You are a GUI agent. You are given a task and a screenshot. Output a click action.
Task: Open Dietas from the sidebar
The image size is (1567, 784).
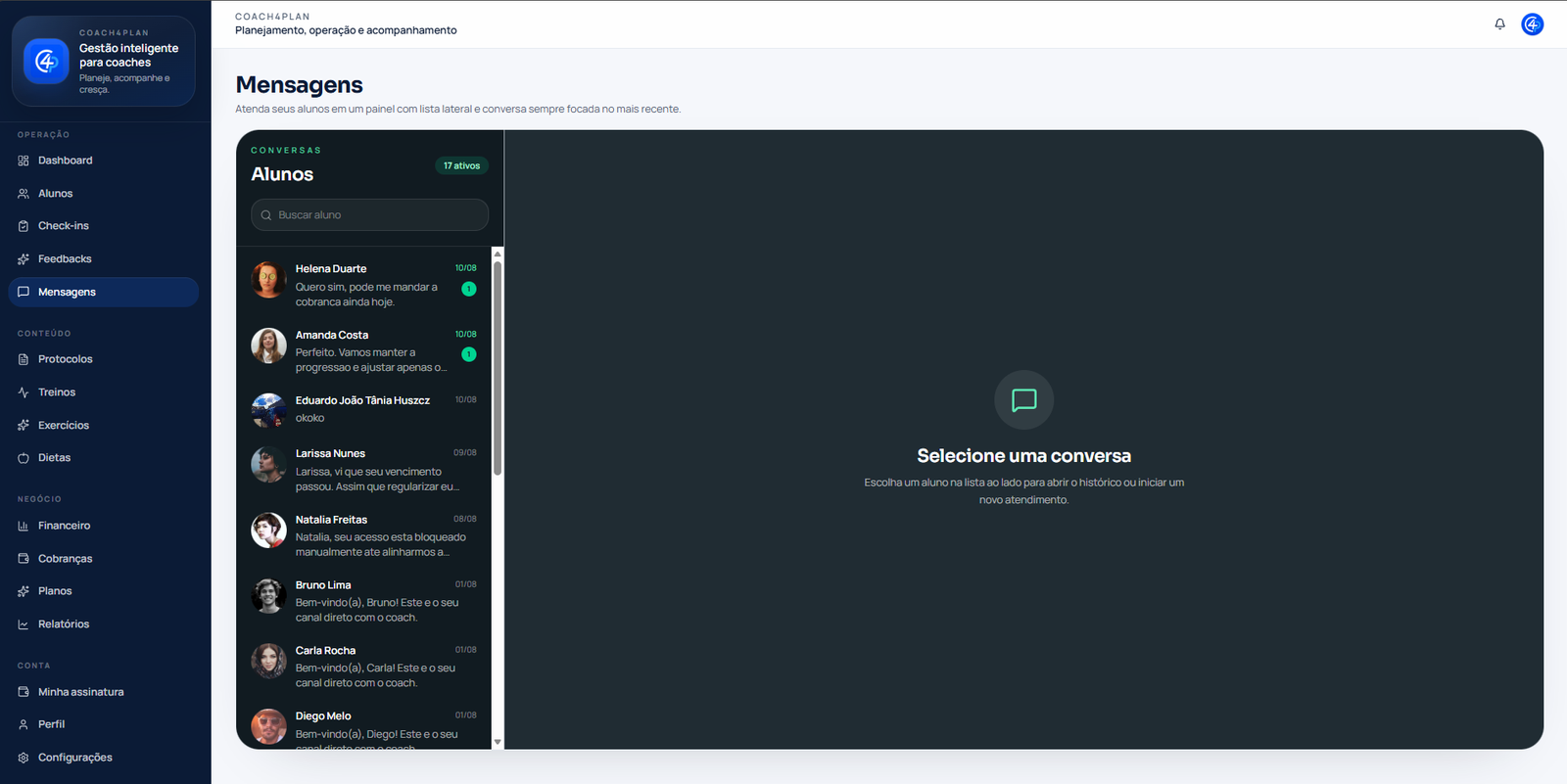[104, 458]
